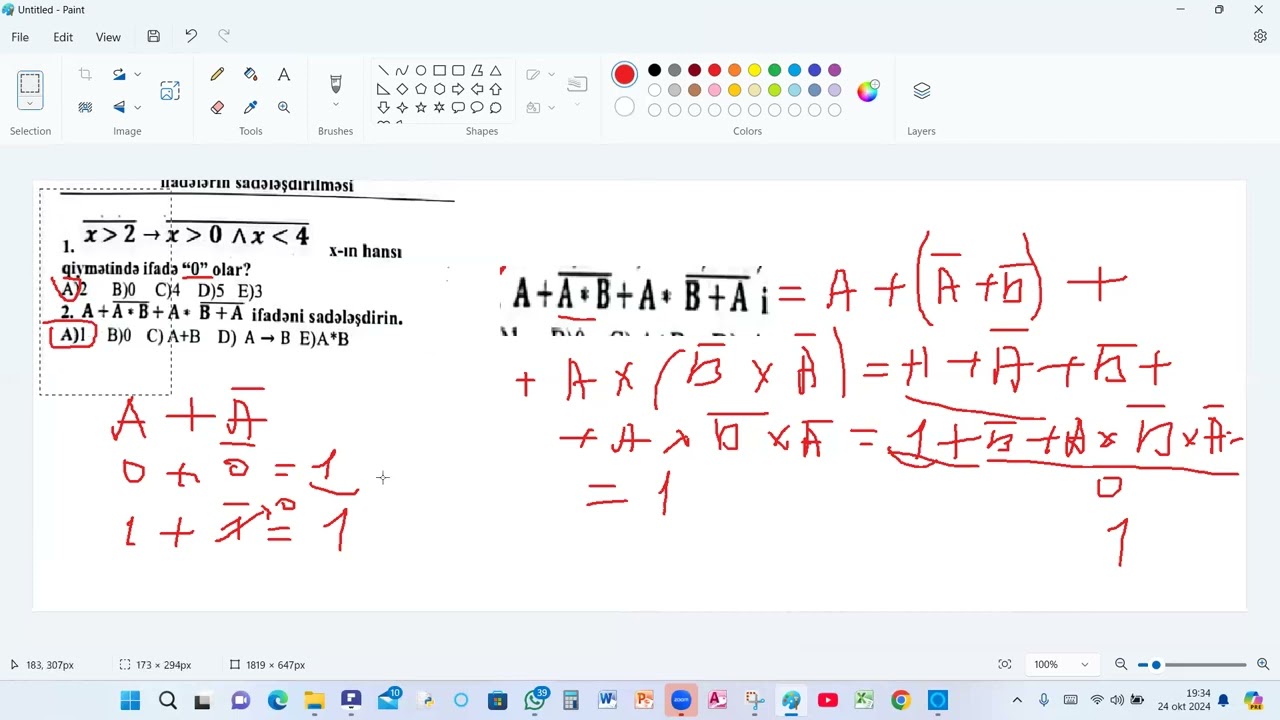Screen dimensions: 1280x720
Task: Click the zoom slider handle
Action: tap(1156, 664)
